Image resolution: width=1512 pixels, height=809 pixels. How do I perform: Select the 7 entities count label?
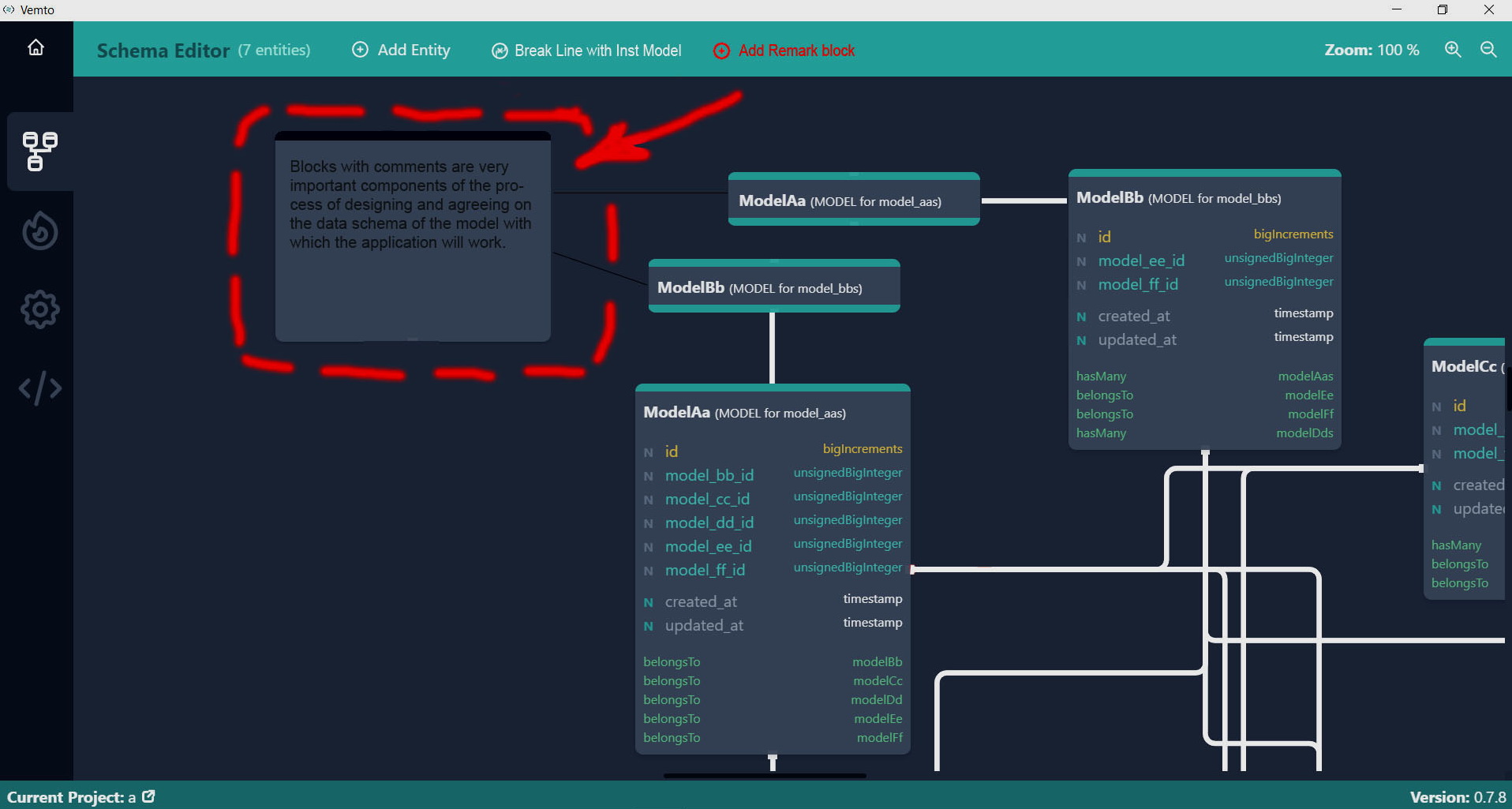[x=275, y=50]
